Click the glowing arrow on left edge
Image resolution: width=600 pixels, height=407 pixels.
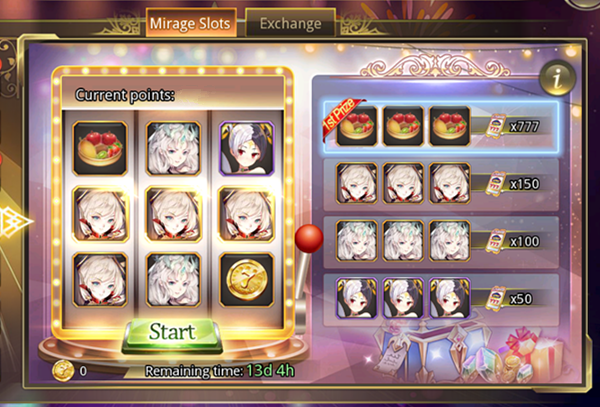(x=15, y=222)
